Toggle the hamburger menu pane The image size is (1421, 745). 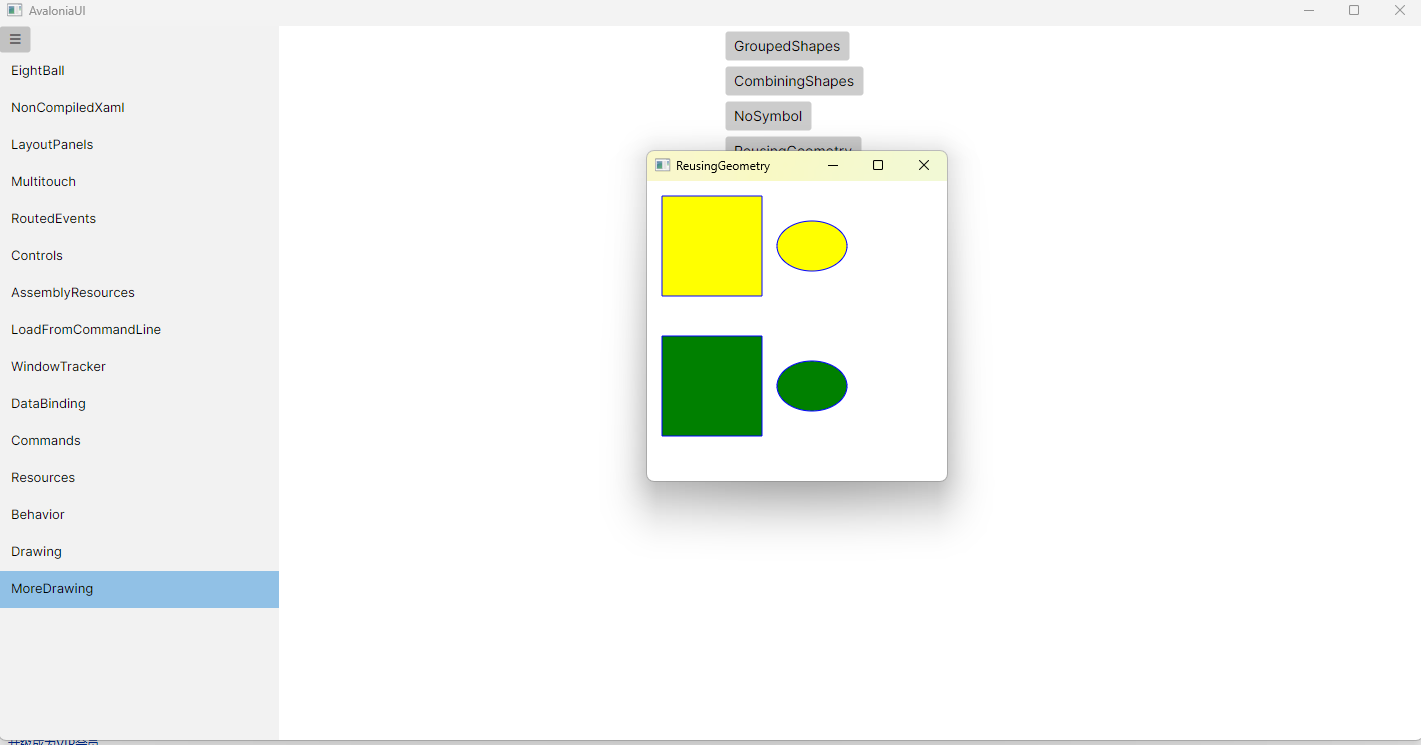(x=15, y=39)
